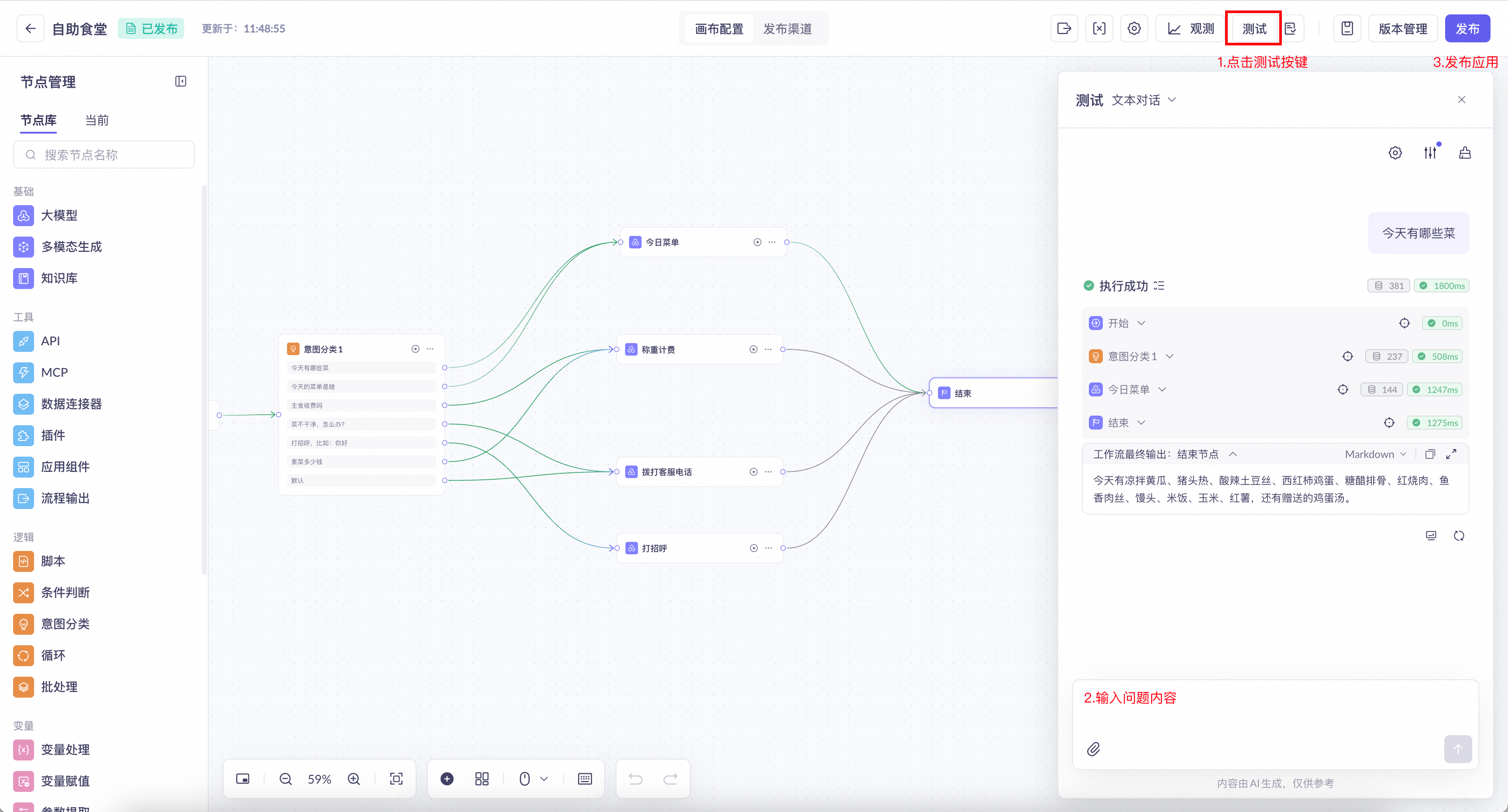Switch to the 发布渠道 tab
The image size is (1508, 812).
[787, 28]
